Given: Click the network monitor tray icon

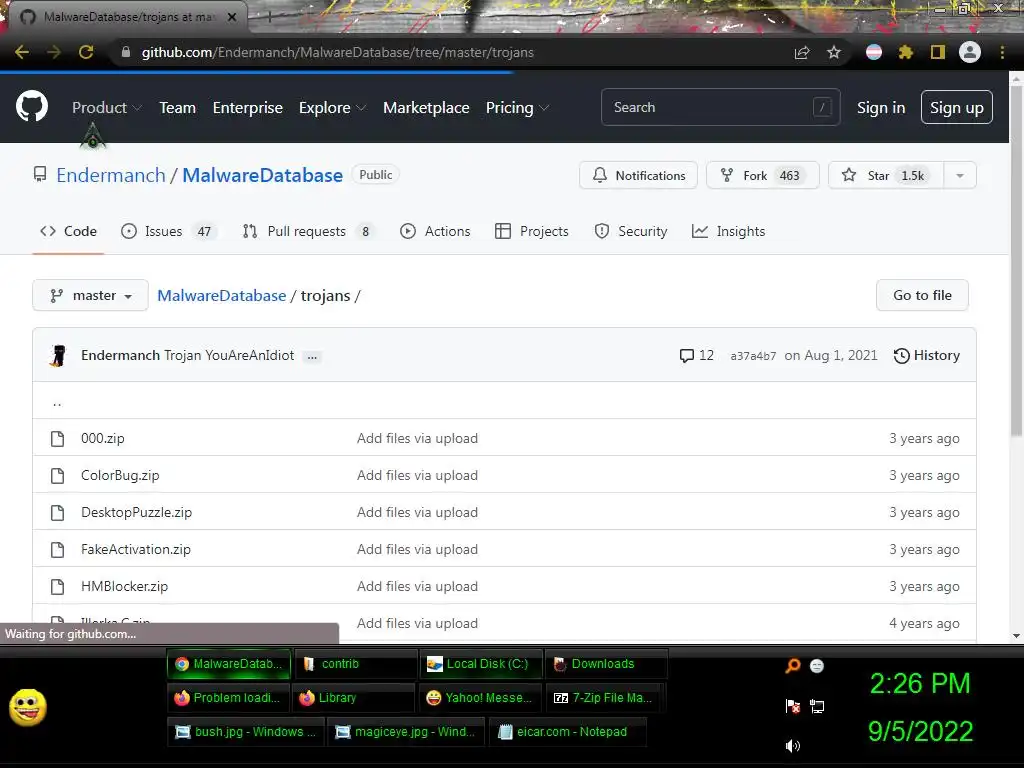Looking at the screenshot, I should 817,706.
